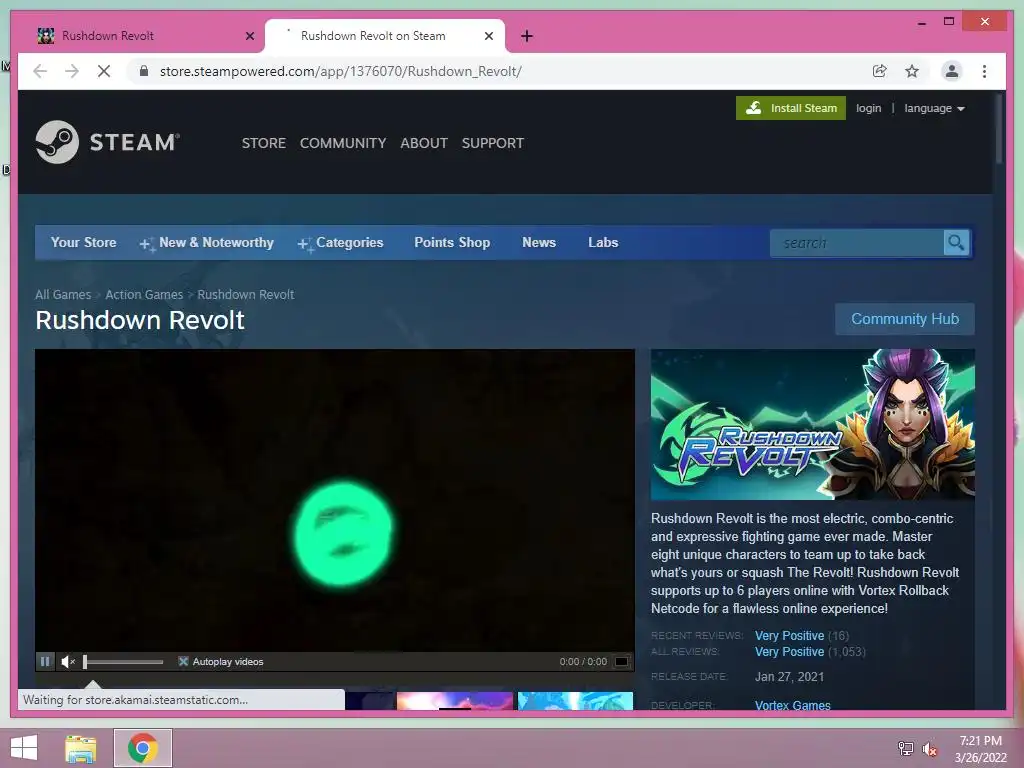Open the Points Shop
This screenshot has width=1024, height=768.
tap(452, 242)
